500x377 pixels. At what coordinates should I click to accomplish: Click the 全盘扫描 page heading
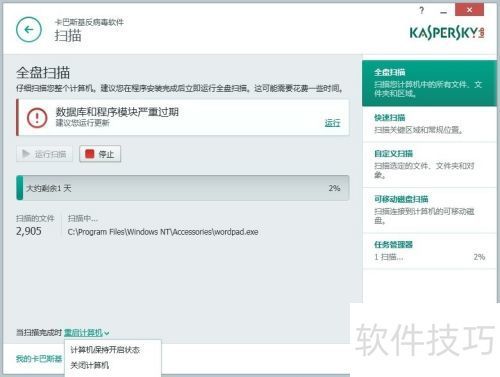43,72
